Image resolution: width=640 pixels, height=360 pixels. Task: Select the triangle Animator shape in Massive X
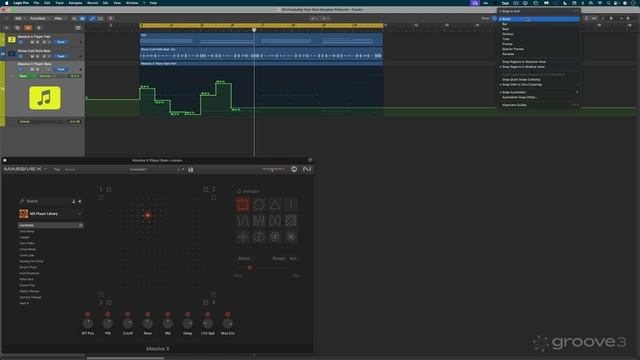(275, 204)
